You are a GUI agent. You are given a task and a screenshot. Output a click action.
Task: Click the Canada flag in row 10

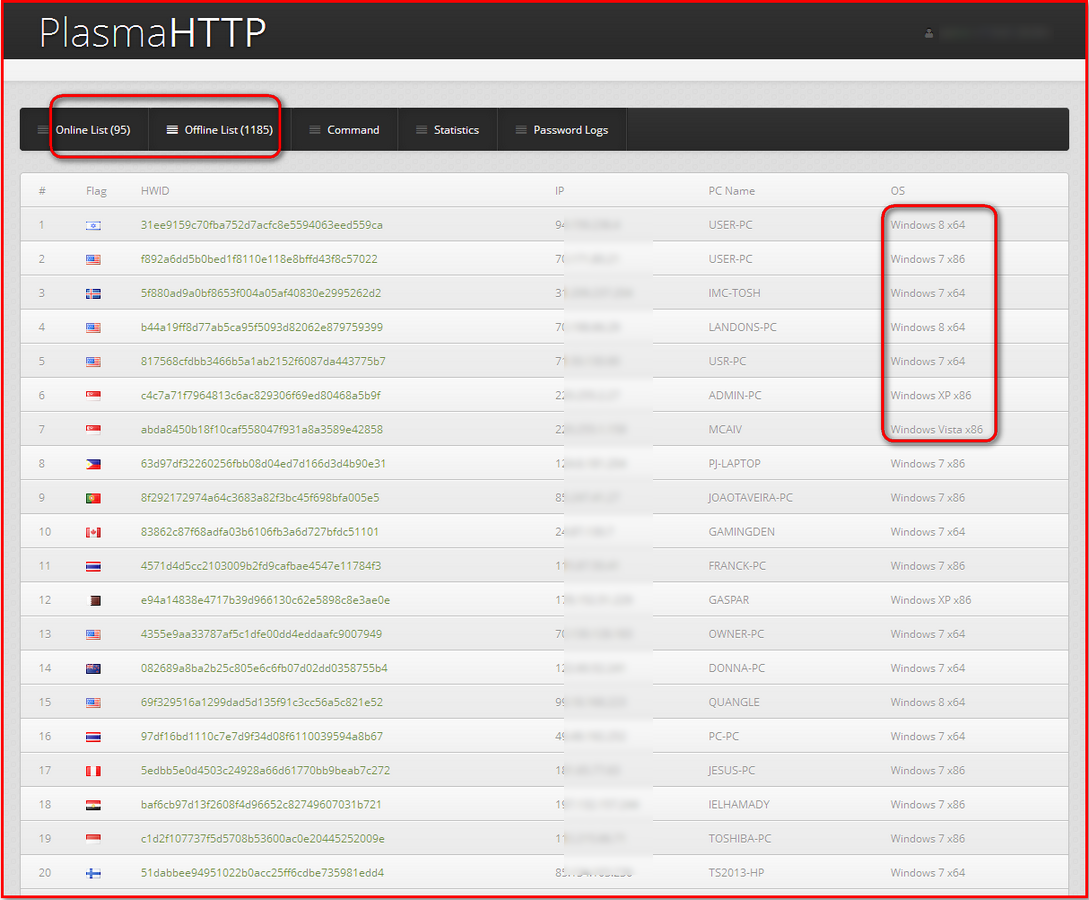[93, 532]
